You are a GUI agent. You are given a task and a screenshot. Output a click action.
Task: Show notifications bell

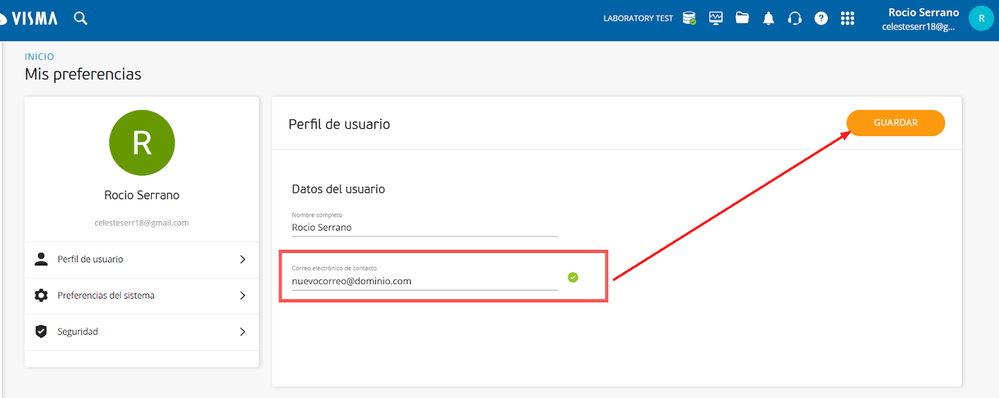[768, 18]
